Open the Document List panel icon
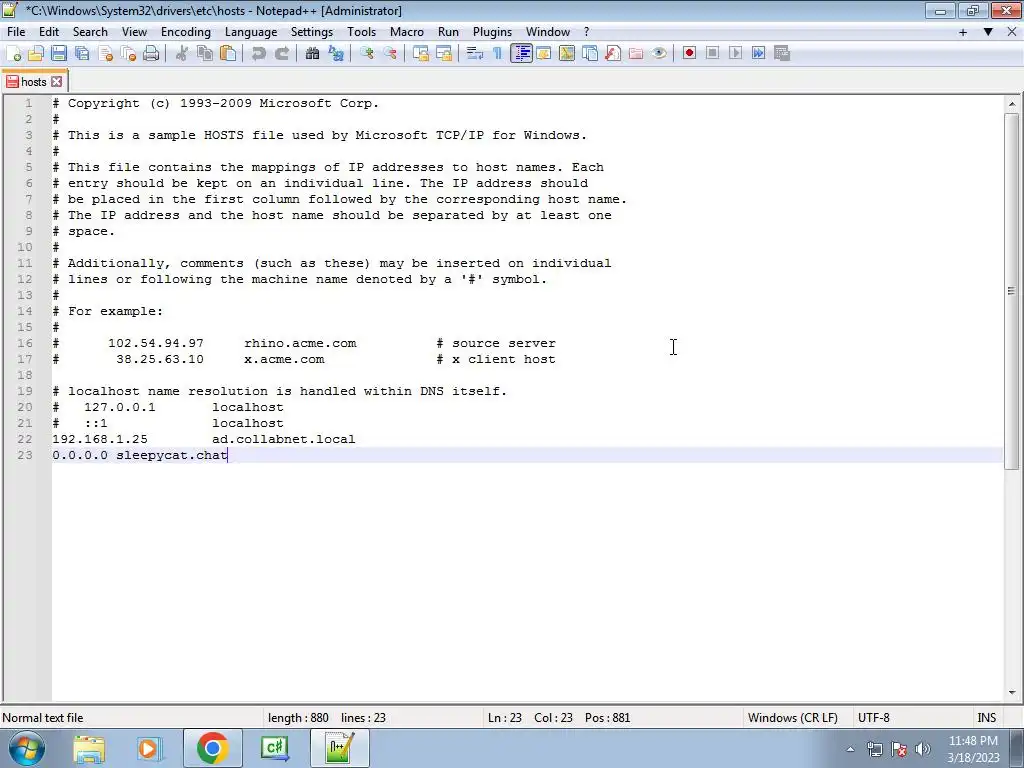The width and height of the screenshot is (1024, 768). click(x=590, y=54)
